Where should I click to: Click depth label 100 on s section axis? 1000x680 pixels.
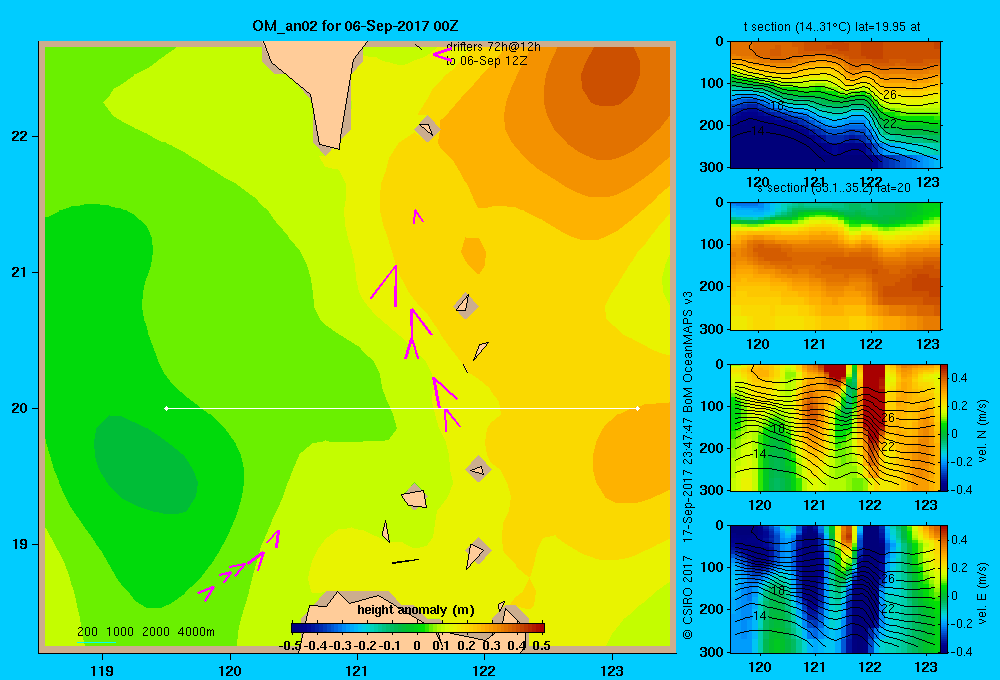[712, 244]
